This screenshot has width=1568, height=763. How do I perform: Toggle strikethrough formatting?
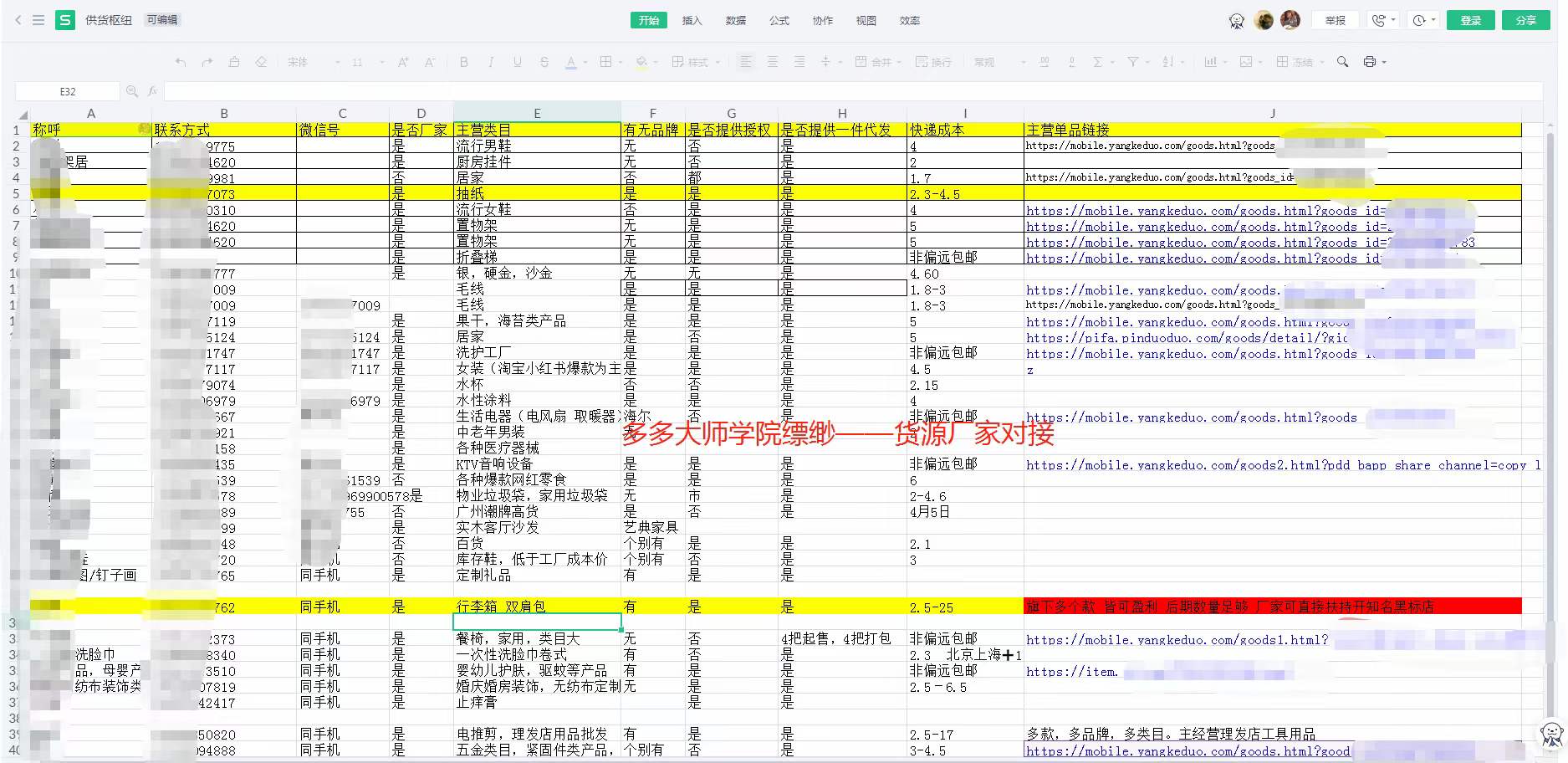point(544,62)
